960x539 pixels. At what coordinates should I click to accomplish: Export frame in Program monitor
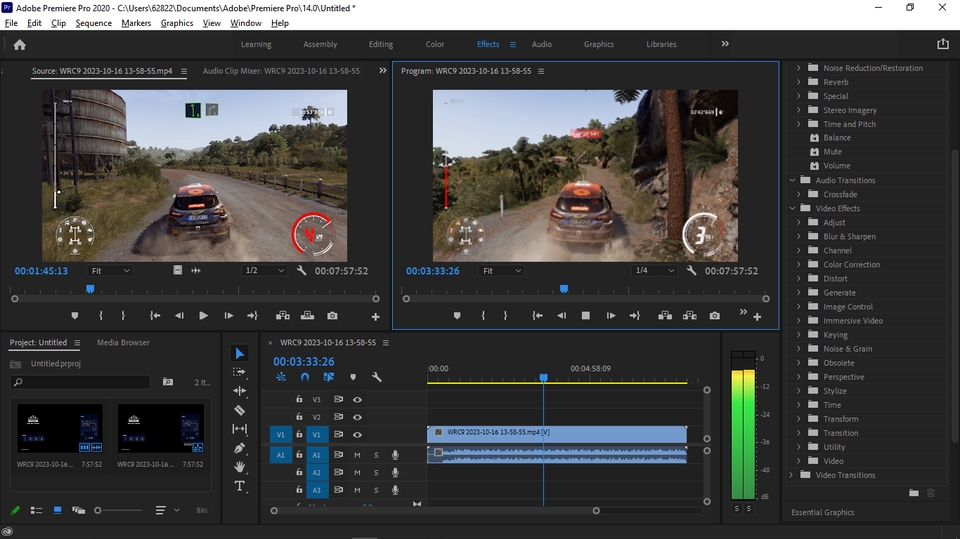point(714,315)
